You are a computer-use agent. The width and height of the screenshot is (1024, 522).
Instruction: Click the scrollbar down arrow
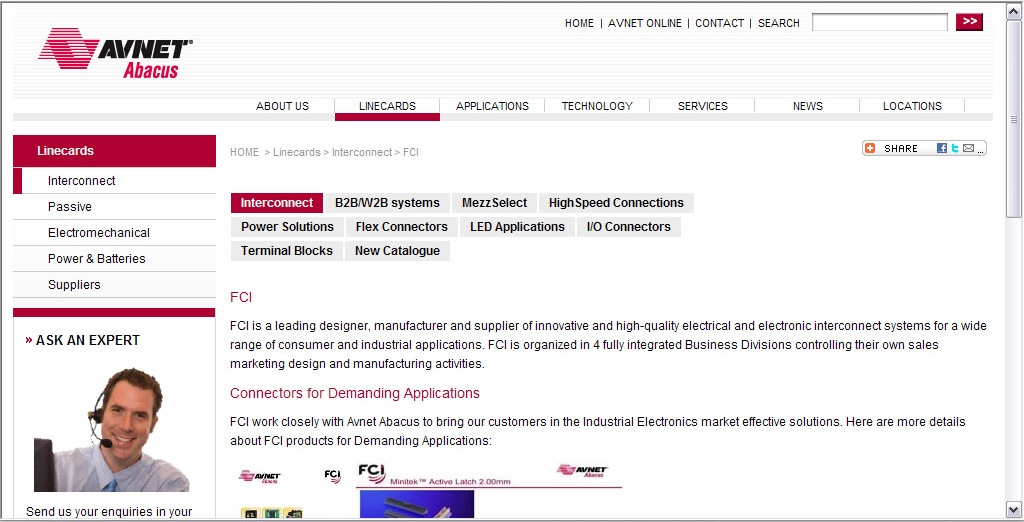coord(1014,510)
